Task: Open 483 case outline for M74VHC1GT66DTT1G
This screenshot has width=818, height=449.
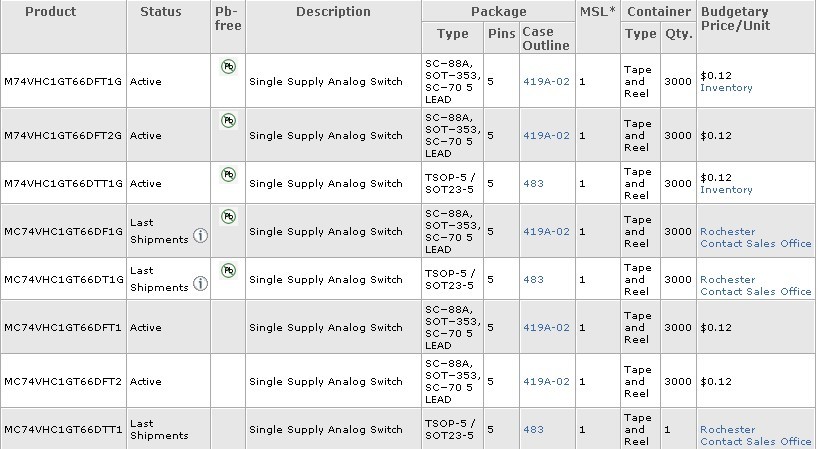Action: tap(533, 184)
